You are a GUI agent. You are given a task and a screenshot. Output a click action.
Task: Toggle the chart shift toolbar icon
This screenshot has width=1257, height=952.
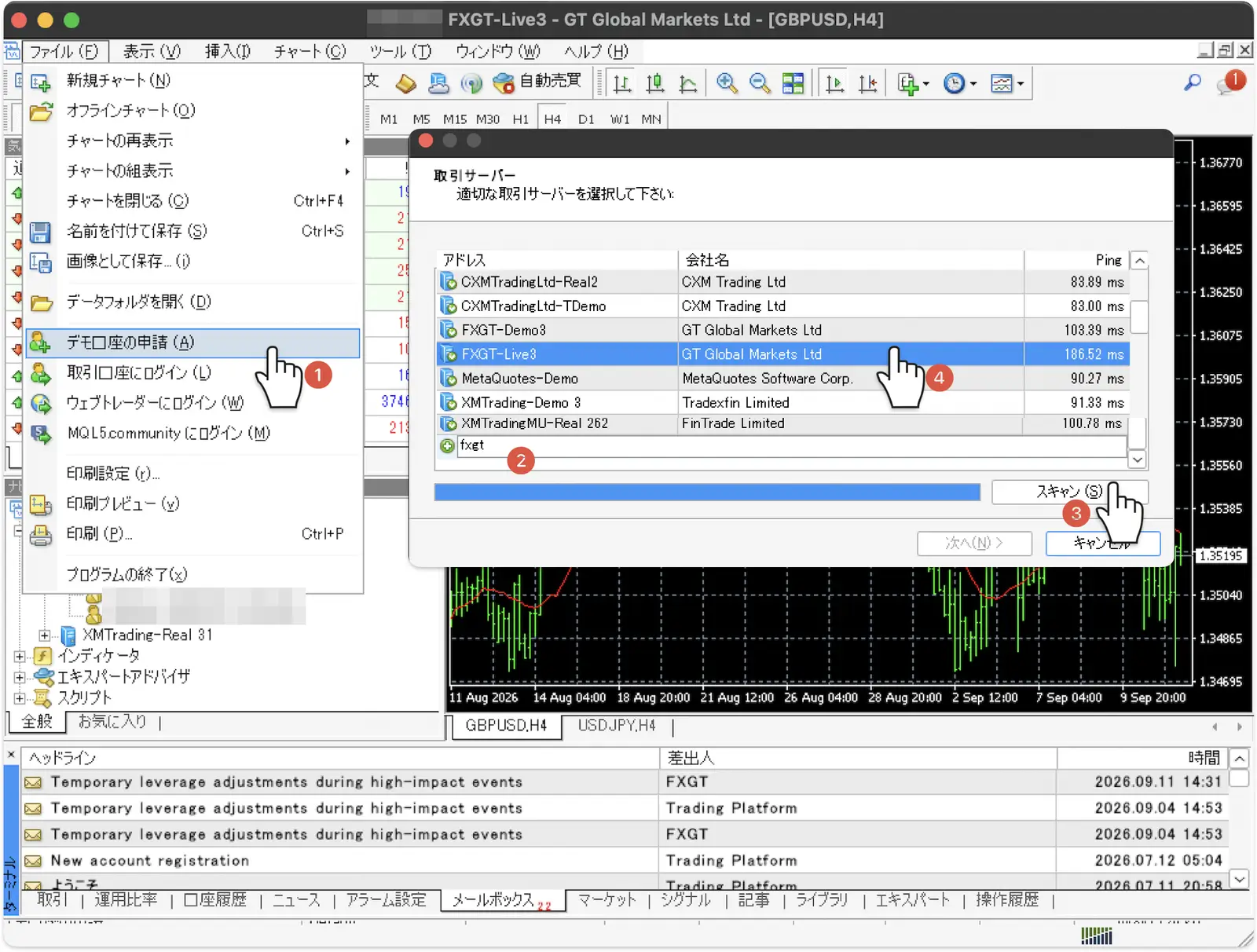[x=867, y=83]
